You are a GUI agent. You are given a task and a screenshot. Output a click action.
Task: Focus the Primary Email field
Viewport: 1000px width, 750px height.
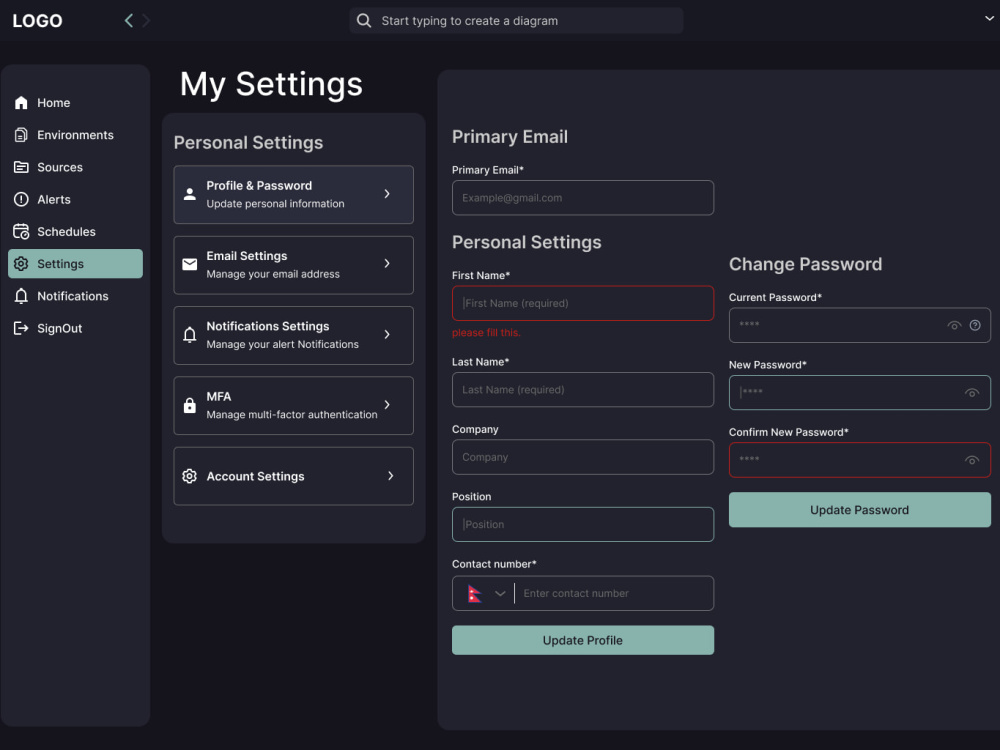click(583, 198)
